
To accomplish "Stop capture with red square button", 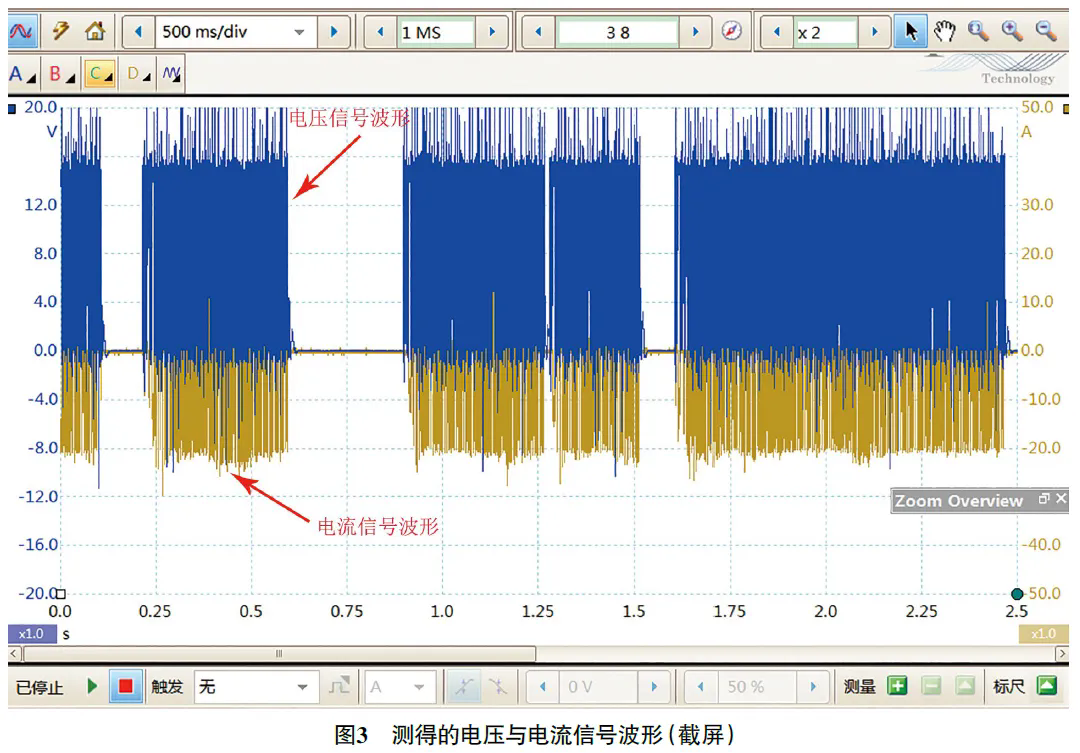I will 125,686.
